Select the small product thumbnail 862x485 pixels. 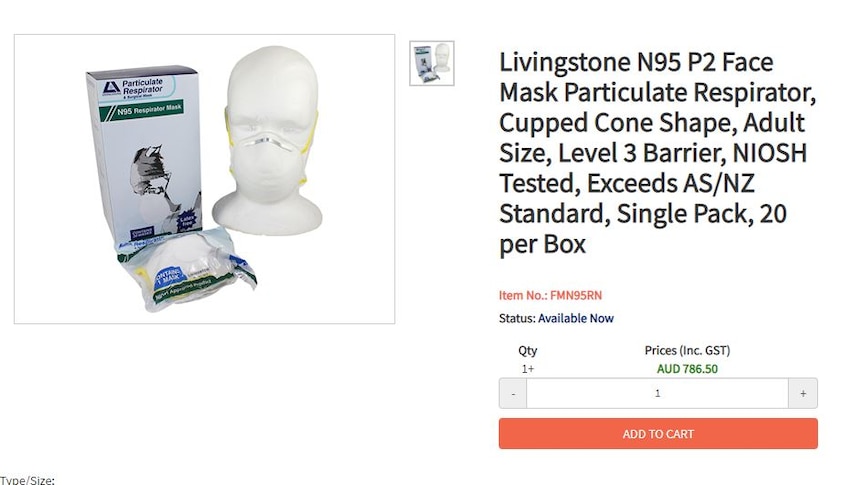pyautogui.click(x=432, y=63)
